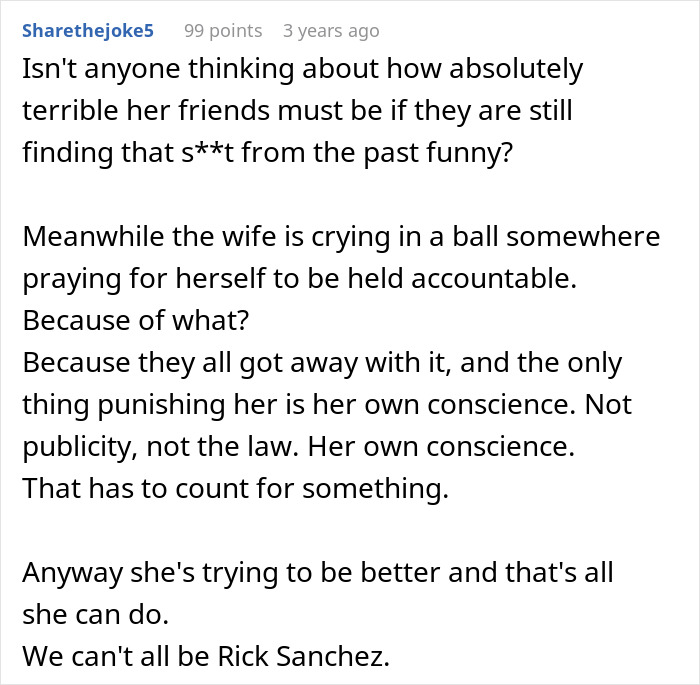700x685 pixels.
Task: Click the line starting "Meanwhile the wife"
Action: click(341, 238)
